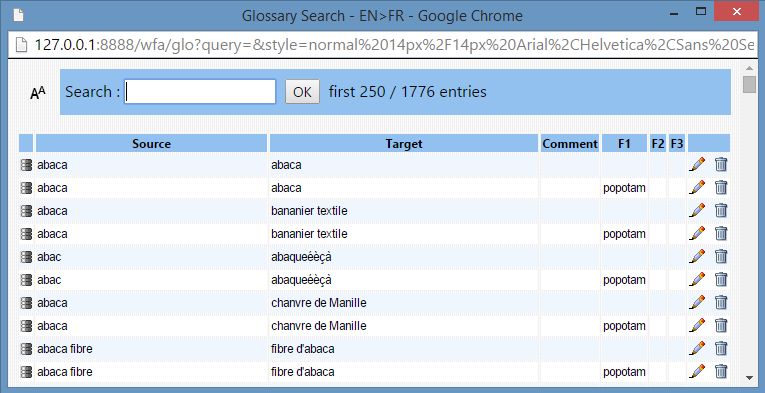Delete the abaqueéèçà entry with empty F1

(x=721, y=256)
